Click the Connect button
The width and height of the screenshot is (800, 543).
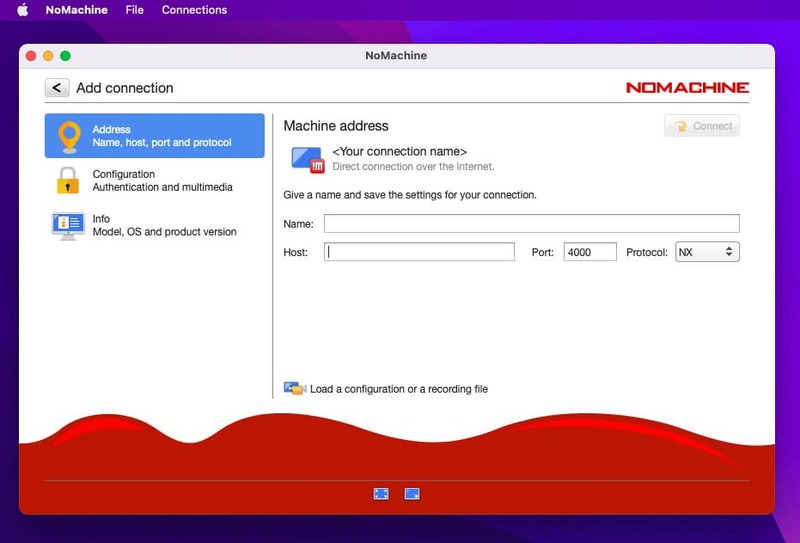pos(702,126)
